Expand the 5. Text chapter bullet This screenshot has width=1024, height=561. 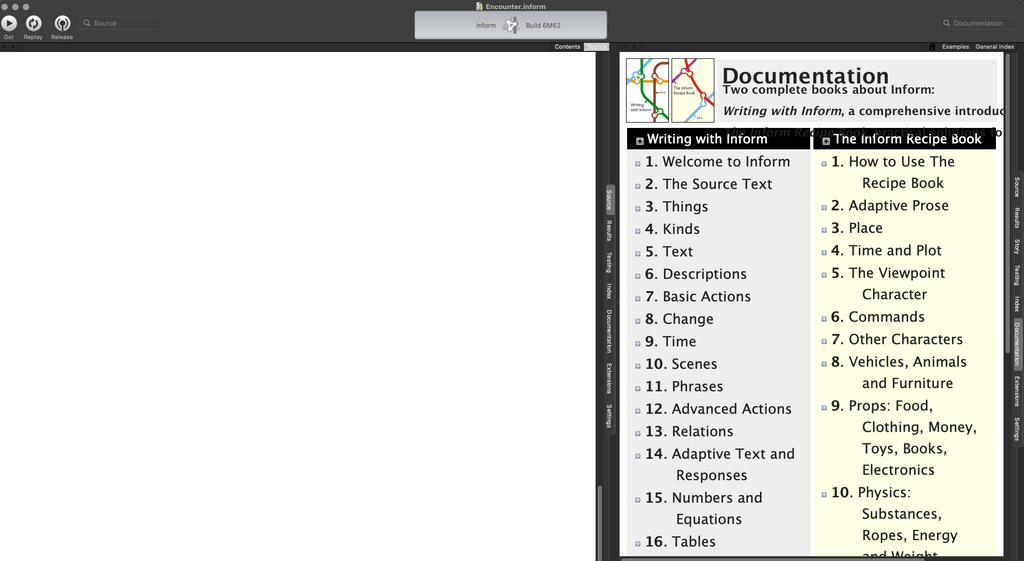pyautogui.click(x=638, y=254)
